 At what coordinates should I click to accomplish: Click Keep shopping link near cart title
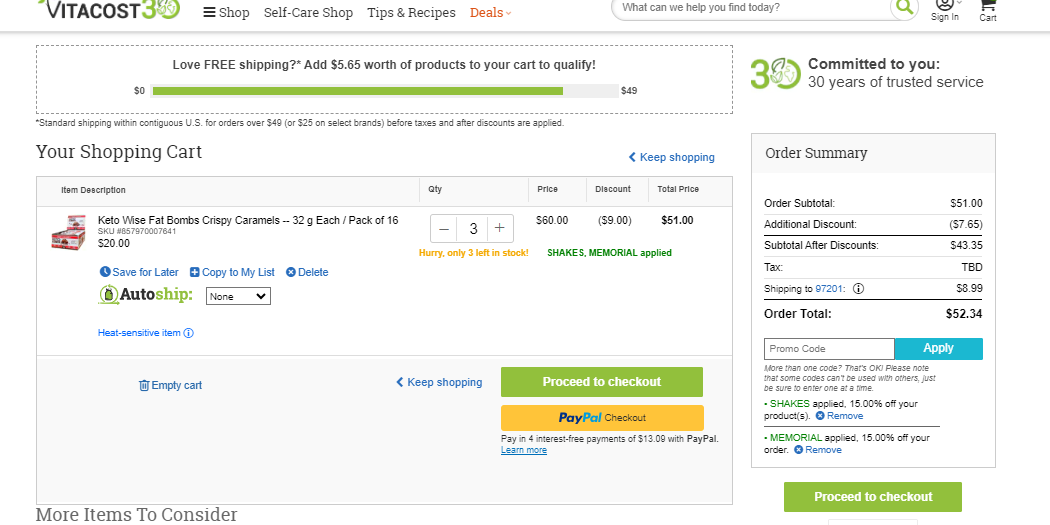(x=671, y=157)
